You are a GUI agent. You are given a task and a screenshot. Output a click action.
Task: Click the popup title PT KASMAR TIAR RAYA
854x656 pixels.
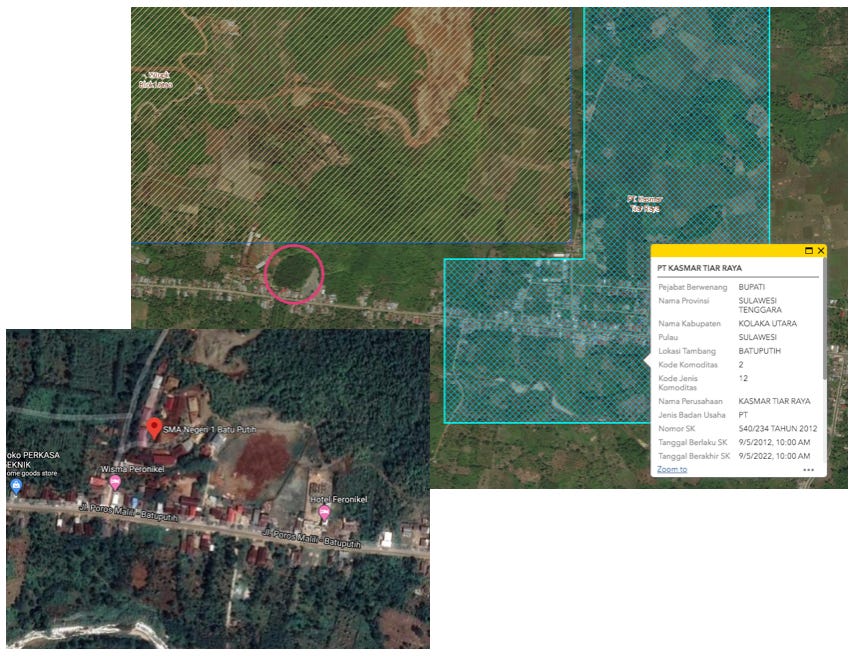coord(699,269)
